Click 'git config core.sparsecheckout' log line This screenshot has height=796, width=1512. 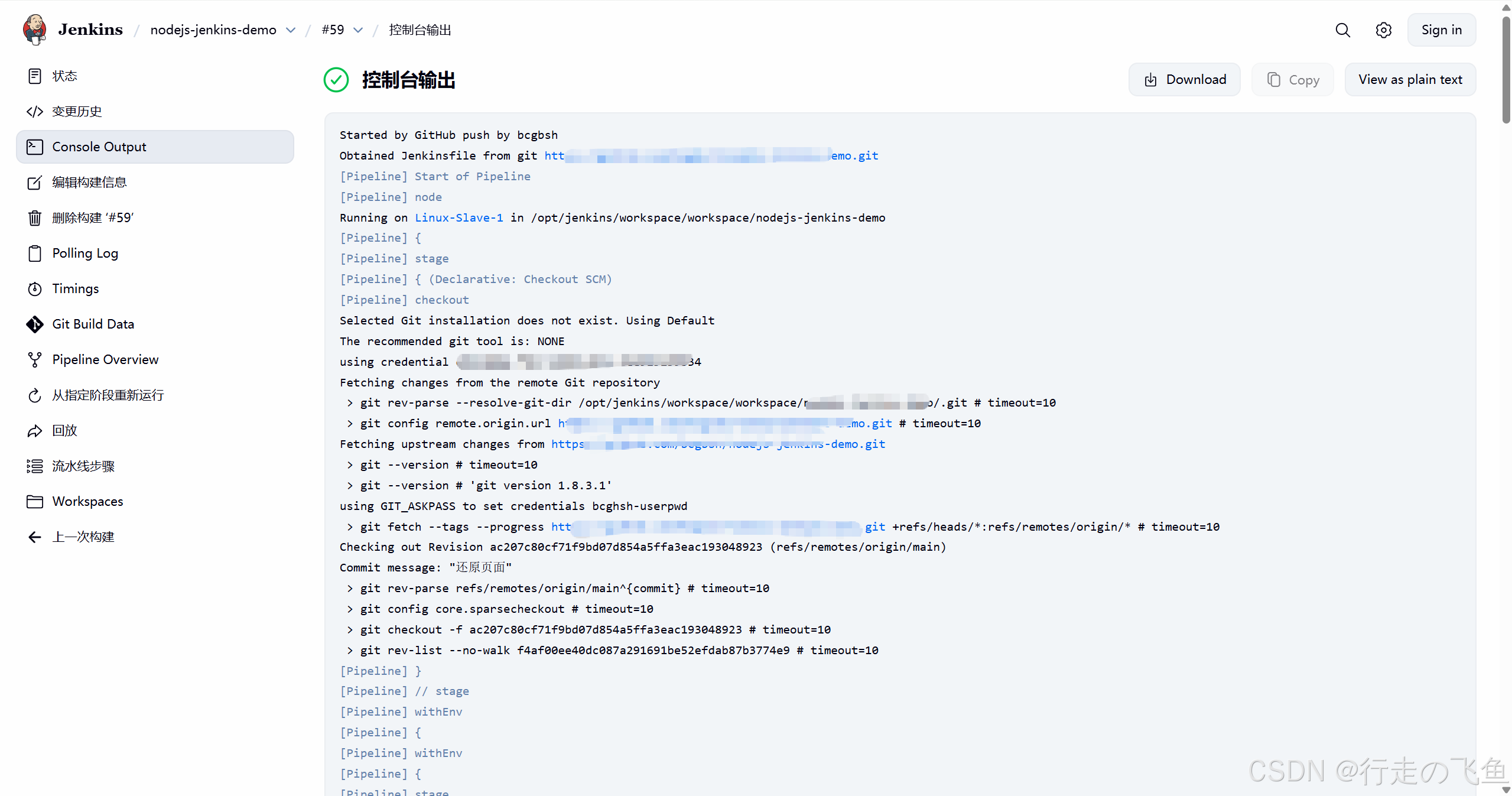click(500, 609)
